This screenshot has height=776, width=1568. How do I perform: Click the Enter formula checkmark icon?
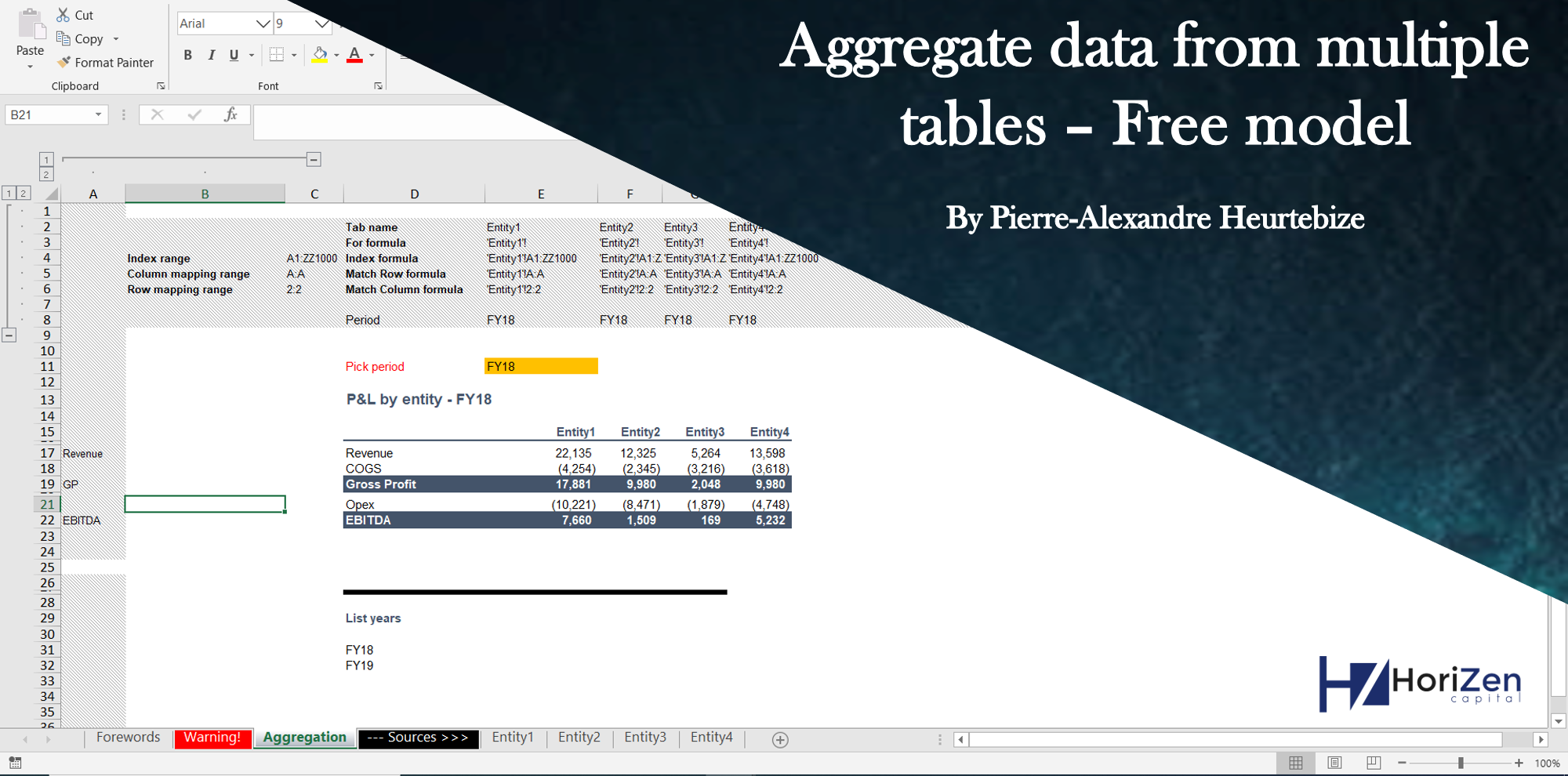(x=194, y=114)
